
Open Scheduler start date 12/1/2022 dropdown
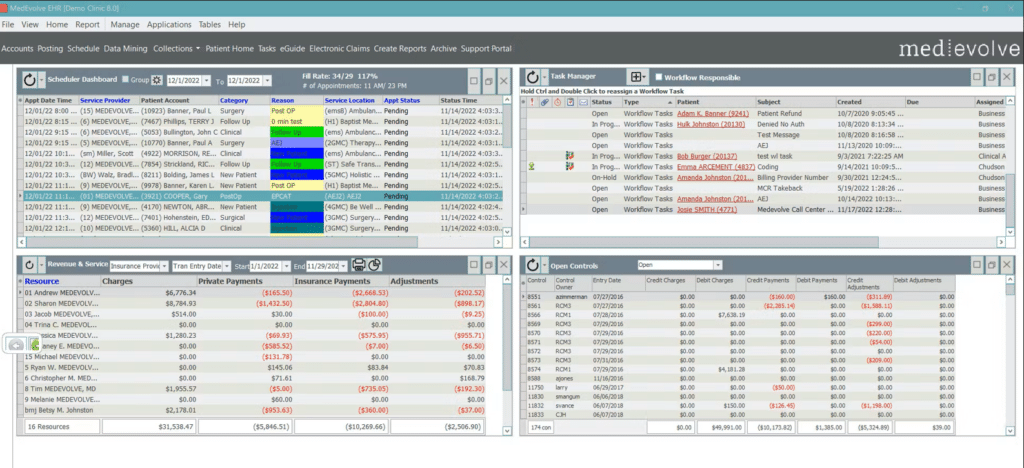pyautogui.click(x=207, y=80)
